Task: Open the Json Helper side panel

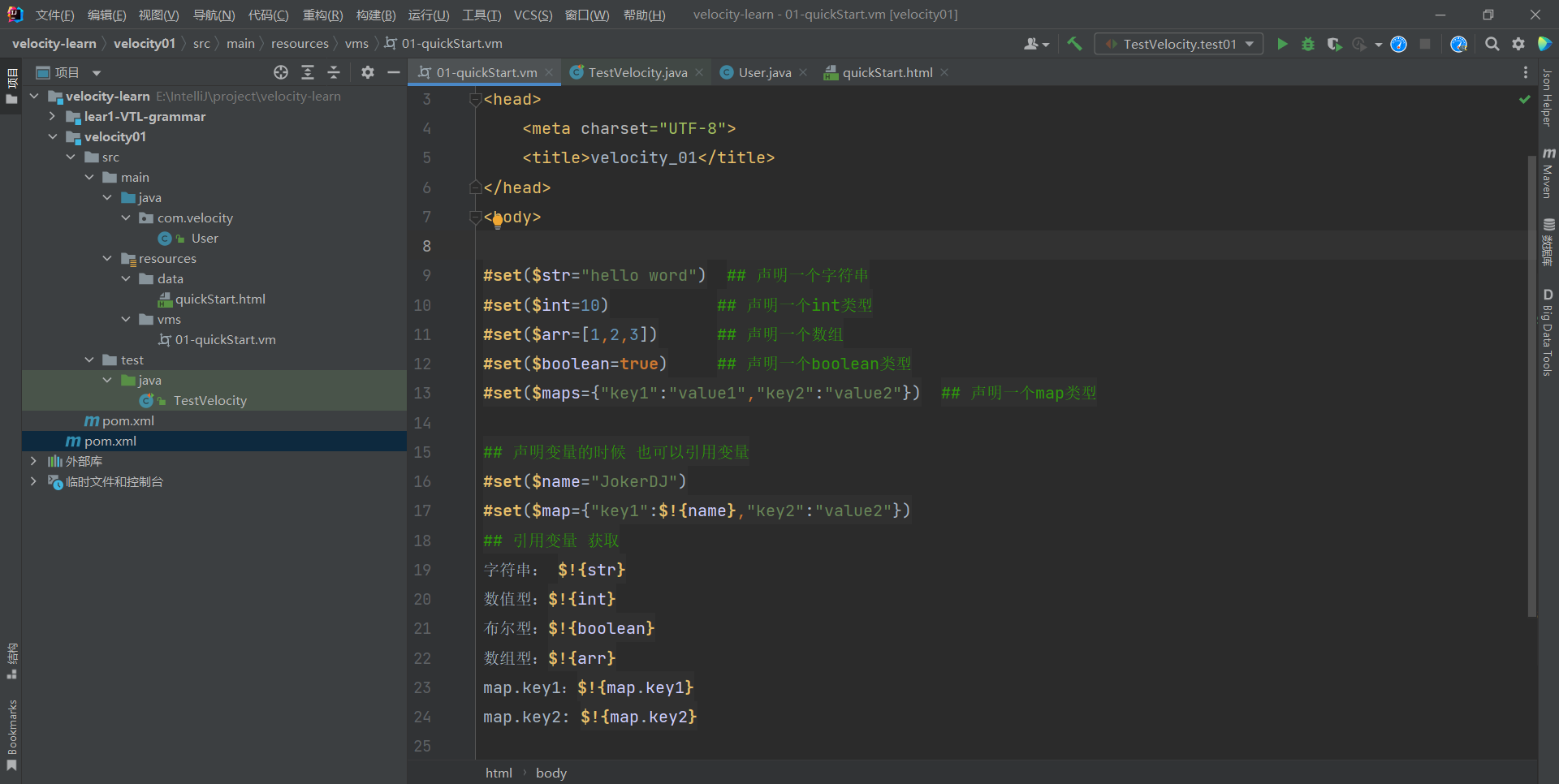Action: [x=1548, y=97]
